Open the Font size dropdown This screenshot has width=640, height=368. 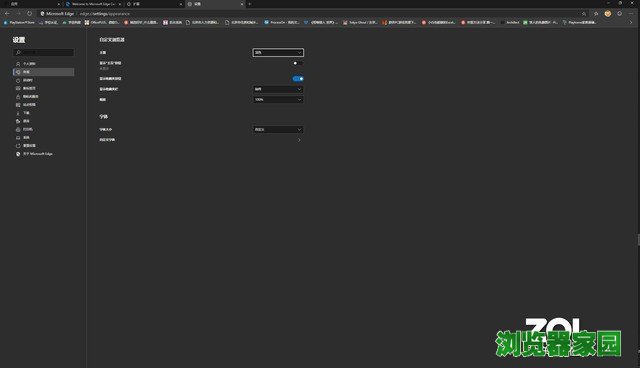point(278,129)
